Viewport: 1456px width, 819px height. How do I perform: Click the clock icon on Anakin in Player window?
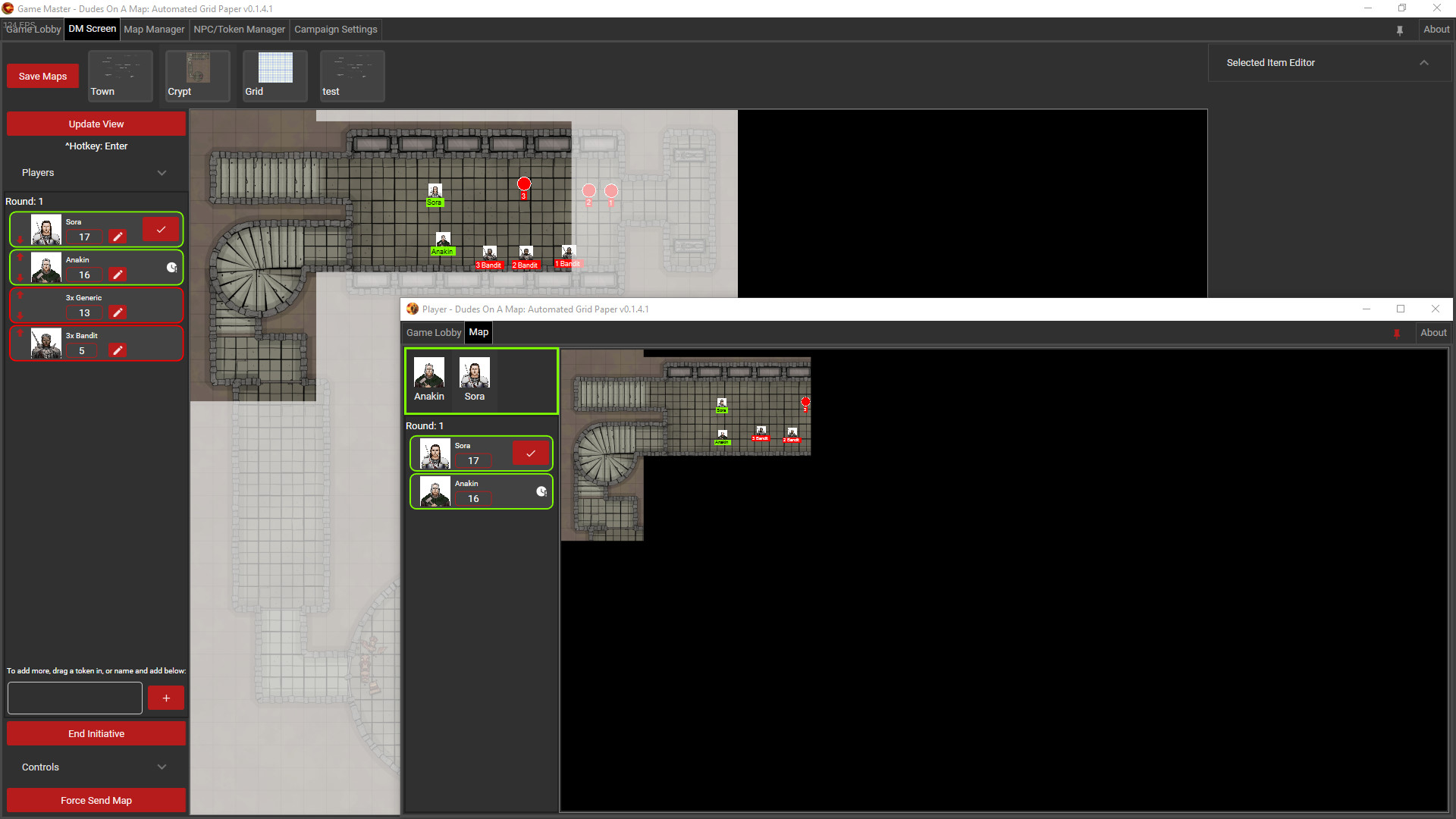tap(541, 491)
